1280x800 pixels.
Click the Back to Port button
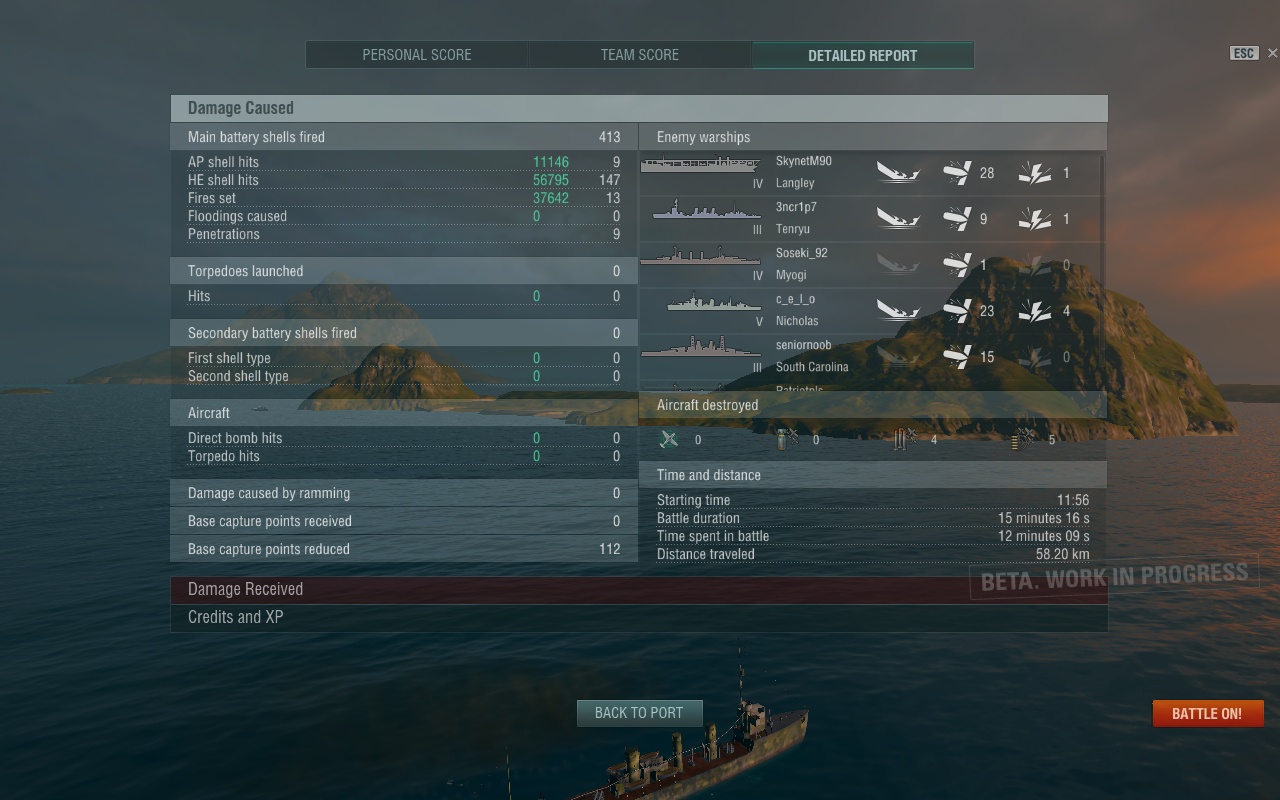click(639, 713)
